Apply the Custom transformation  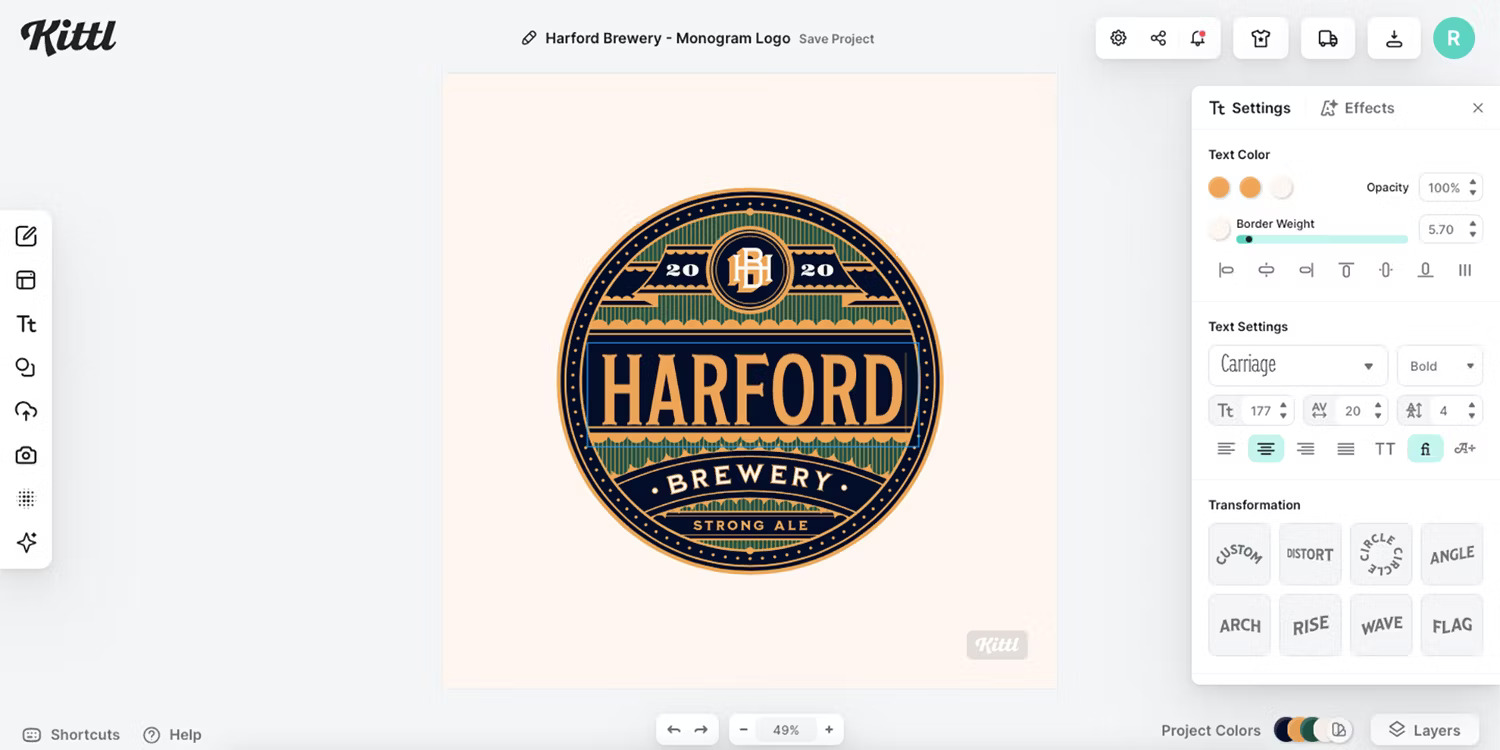tap(1239, 554)
